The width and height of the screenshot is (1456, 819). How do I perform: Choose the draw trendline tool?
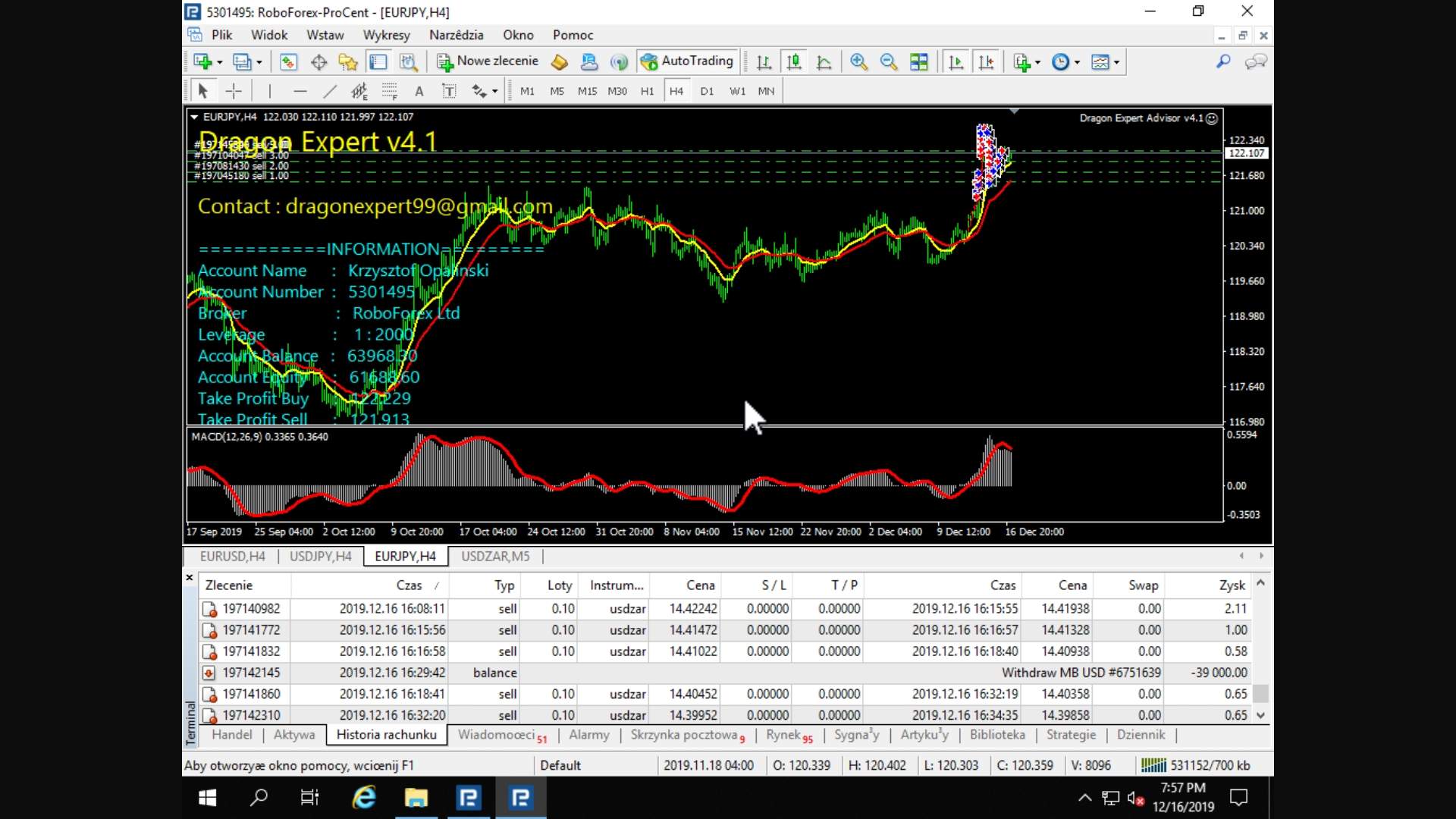coord(329,91)
